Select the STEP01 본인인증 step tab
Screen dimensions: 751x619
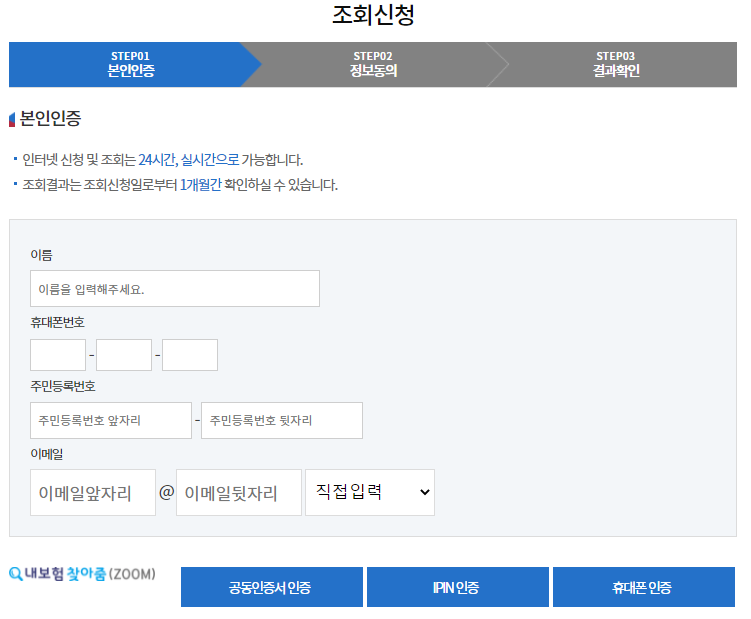coord(131,64)
